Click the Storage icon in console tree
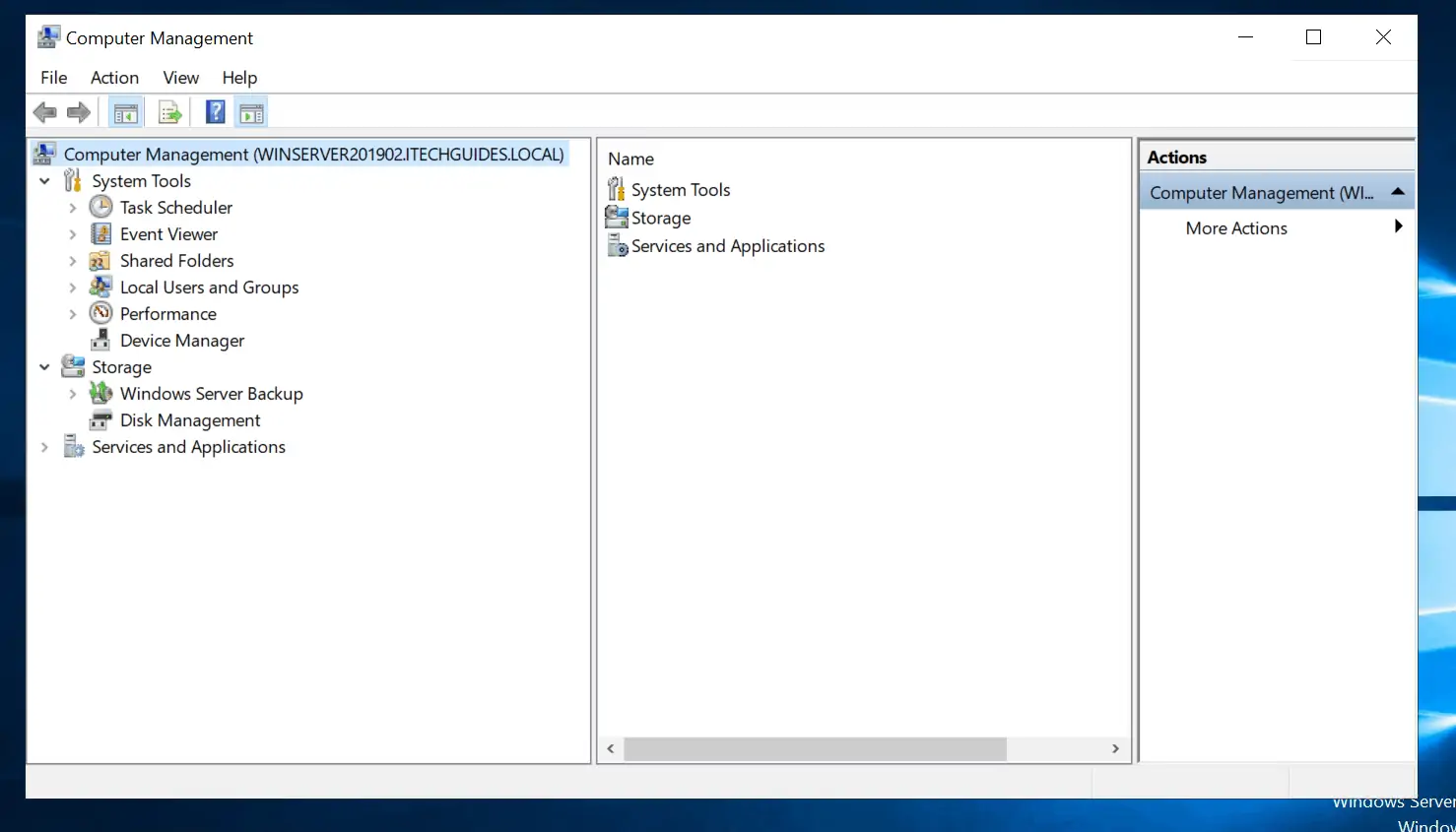Image resolution: width=1456 pixels, height=832 pixels. [x=73, y=366]
